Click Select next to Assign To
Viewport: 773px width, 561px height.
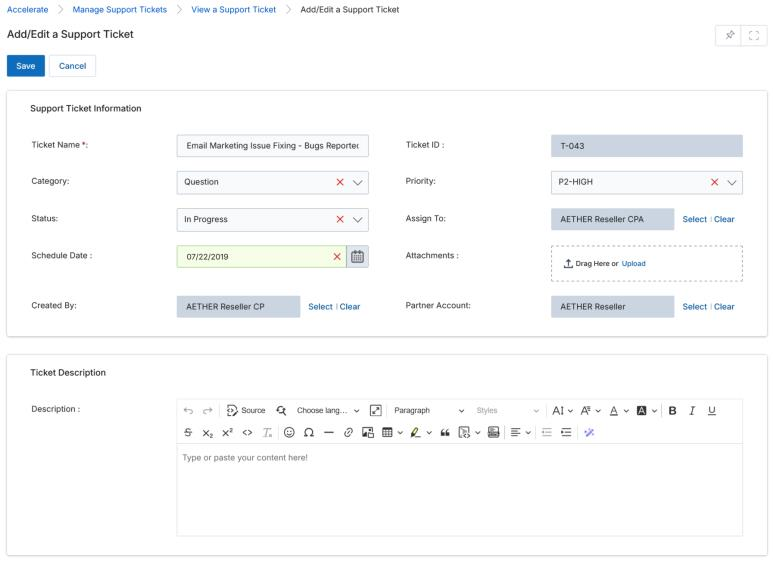pos(695,219)
